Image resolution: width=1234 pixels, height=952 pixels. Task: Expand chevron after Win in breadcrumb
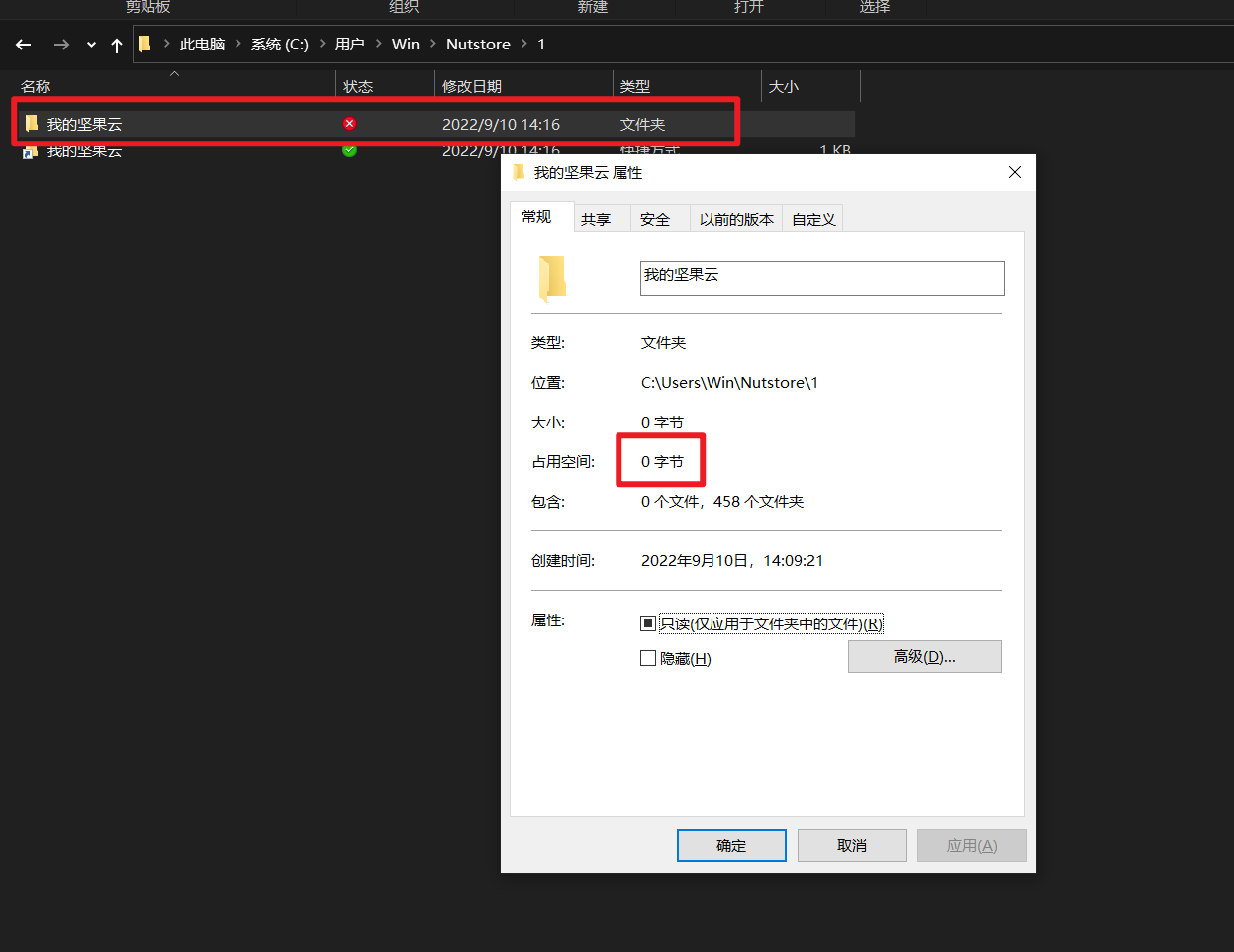coord(433,45)
